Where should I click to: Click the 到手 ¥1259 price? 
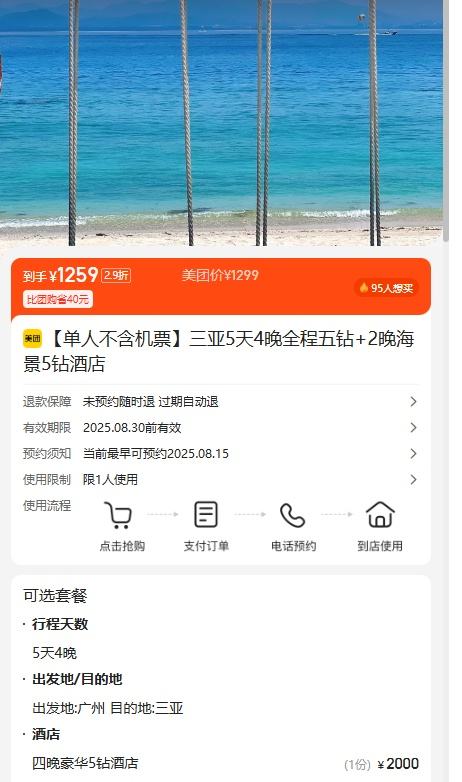pos(60,275)
